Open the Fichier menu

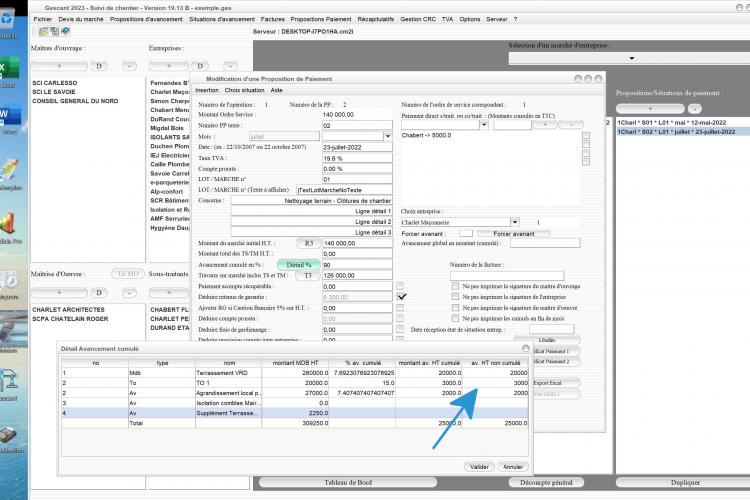(x=43, y=19)
